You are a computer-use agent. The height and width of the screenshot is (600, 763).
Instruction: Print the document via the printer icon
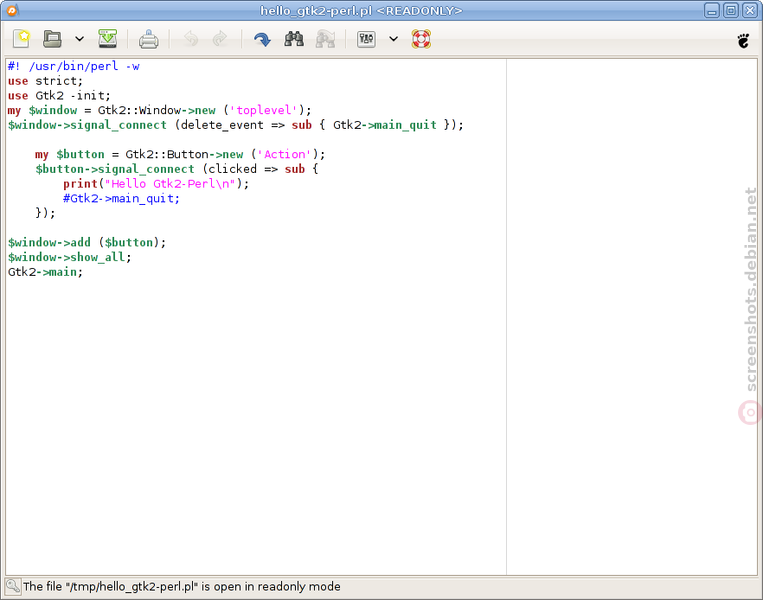point(148,39)
